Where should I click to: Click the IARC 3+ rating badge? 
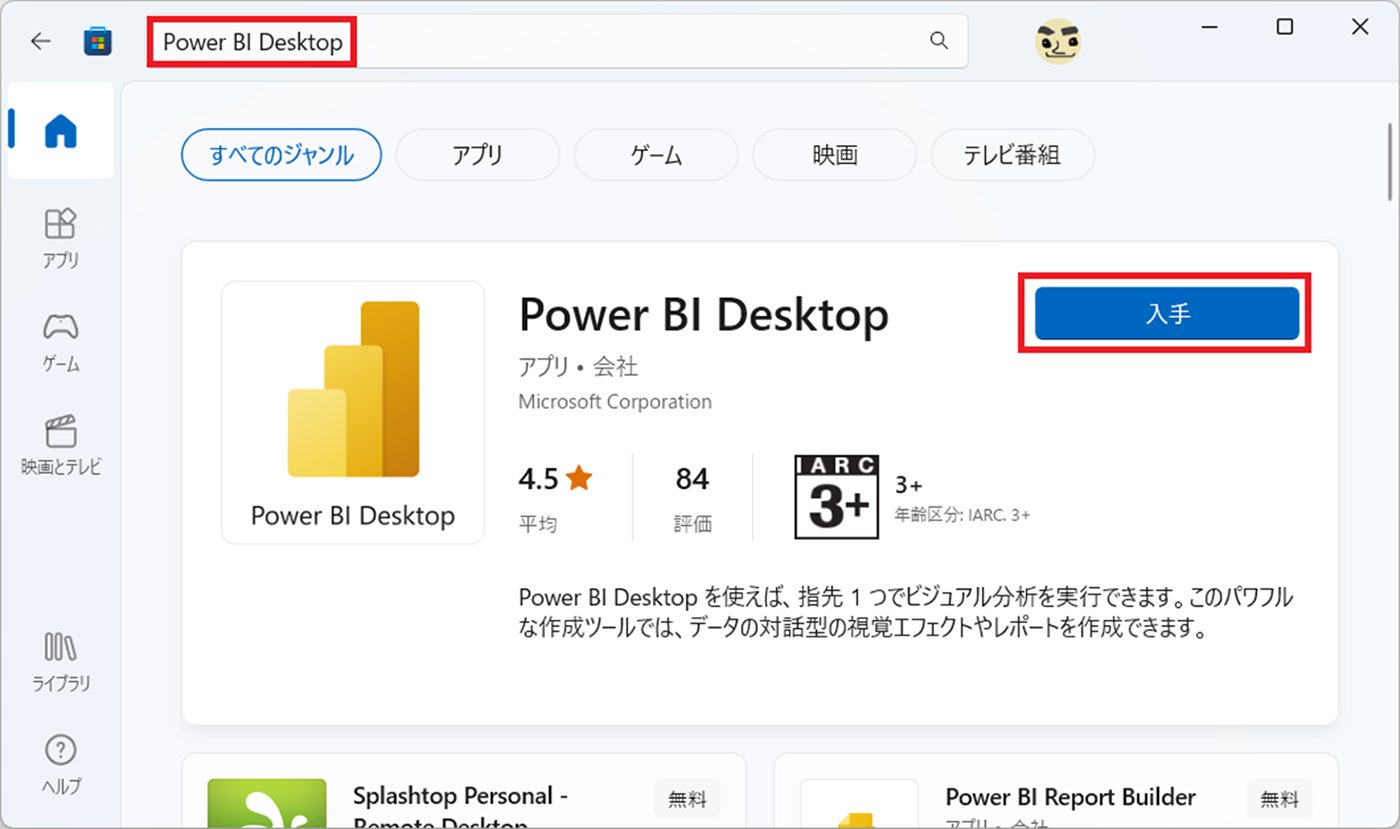tap(836, 496)
